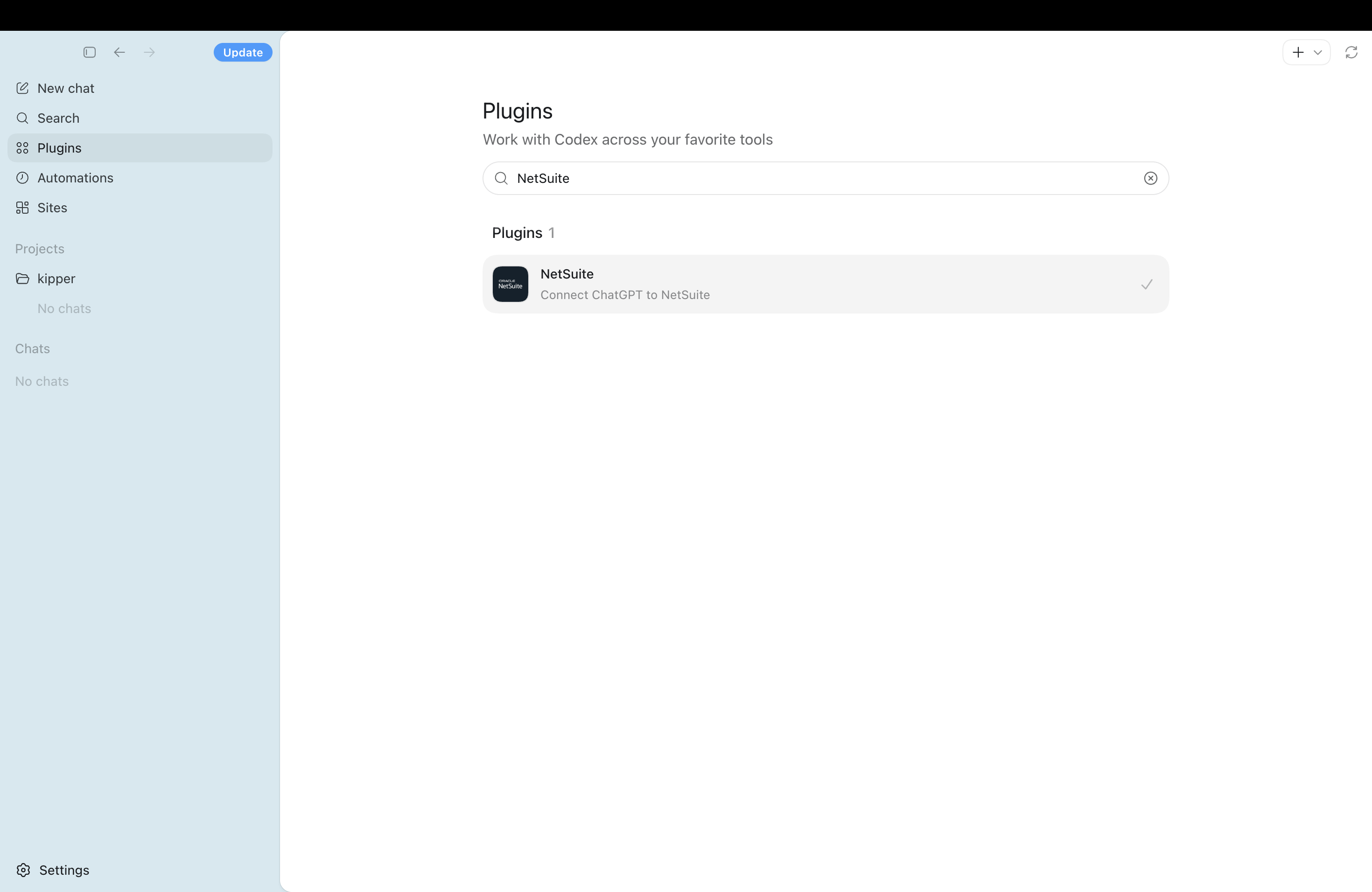Click the NetSuite installed checkmark

coord(1147,285)
